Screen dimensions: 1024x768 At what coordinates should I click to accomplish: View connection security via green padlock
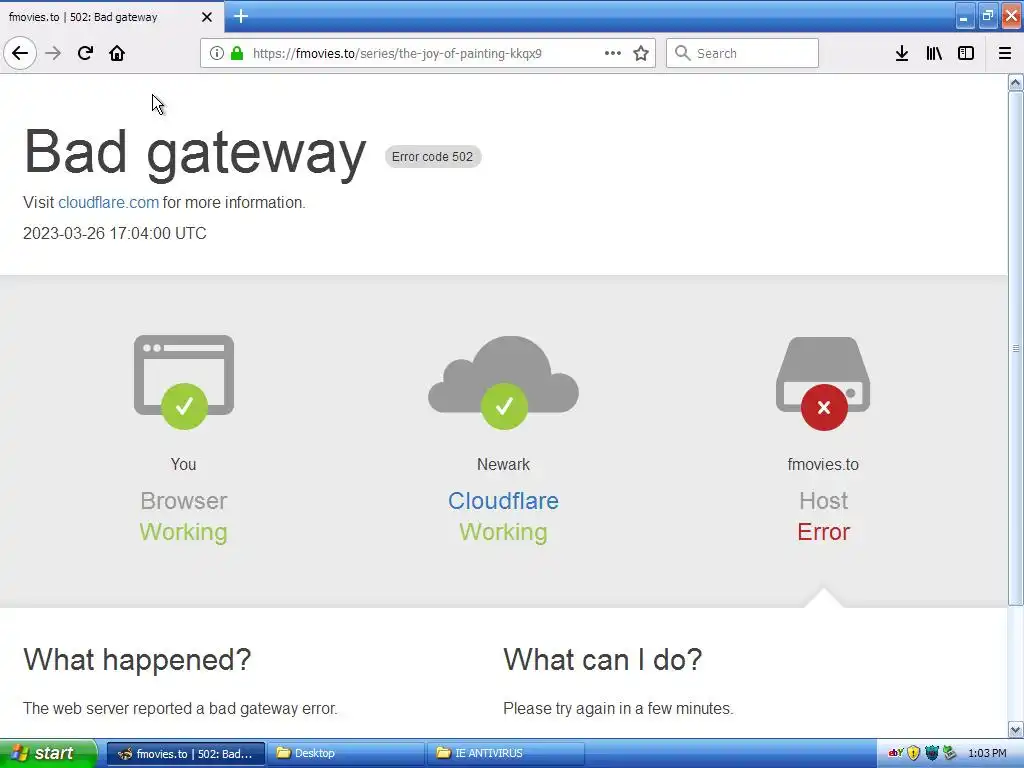[237, 54]
